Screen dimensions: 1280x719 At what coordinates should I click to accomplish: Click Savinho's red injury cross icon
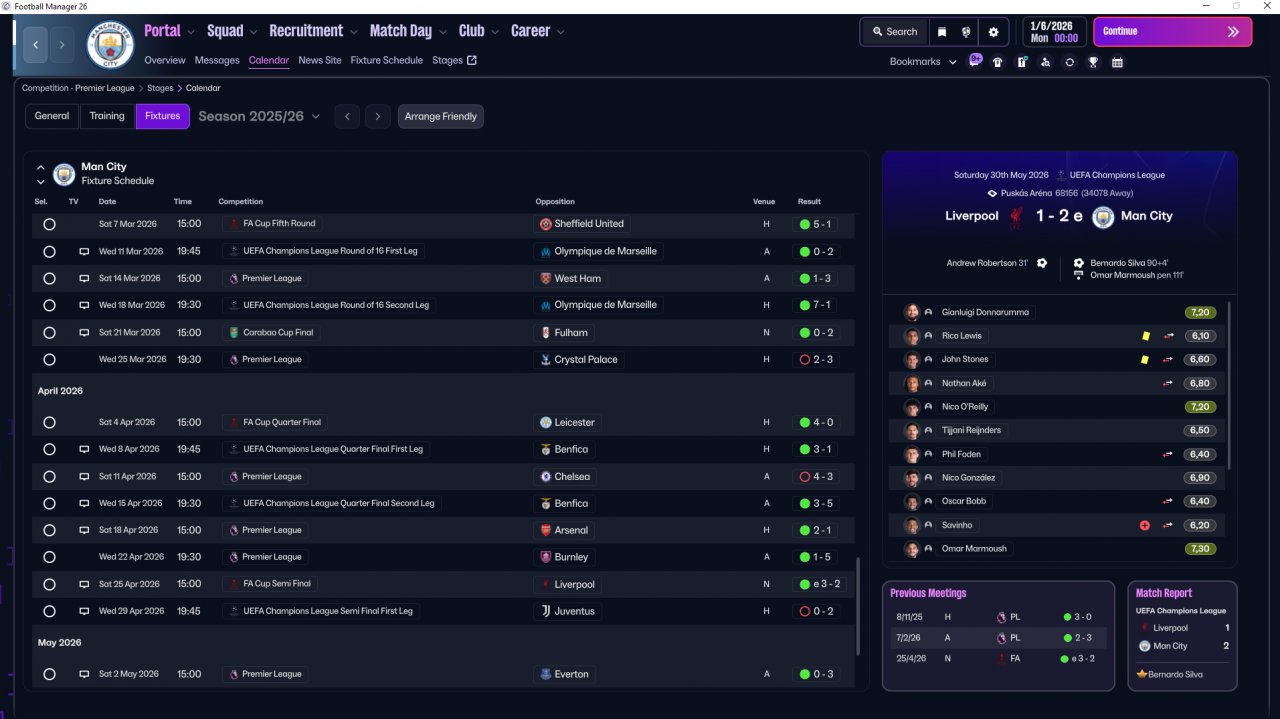point(1145,525)
